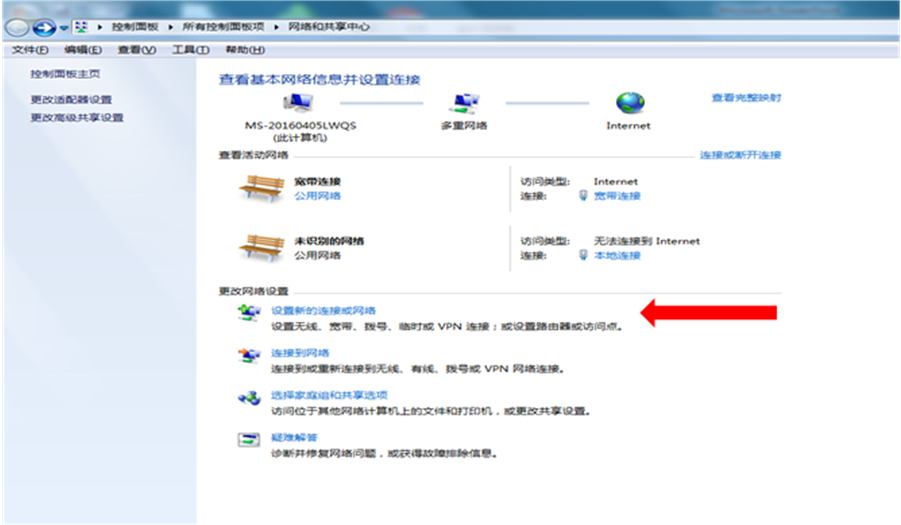Open the 文件(F) menu
901x525 pixels.
(x=29, y=50)
